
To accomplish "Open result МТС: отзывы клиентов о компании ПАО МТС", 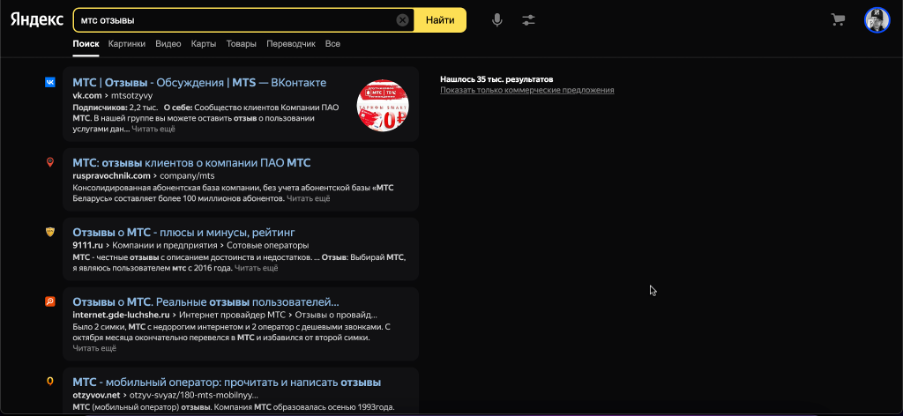I will (191, 163).
